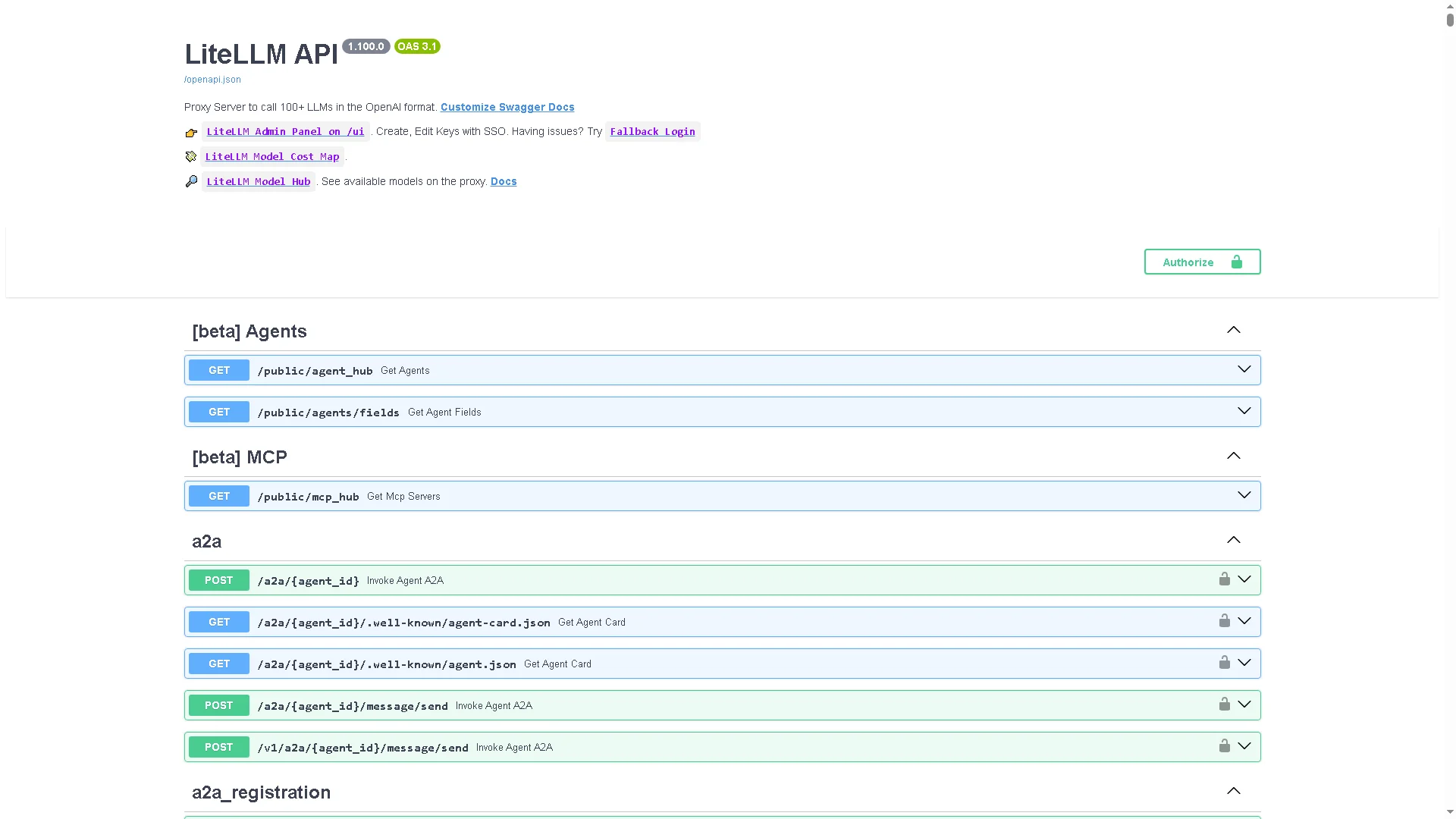Click the GET badge of agent-card.json endpoint
This screenshot has width=1456, height=819.
coord(219,622)
